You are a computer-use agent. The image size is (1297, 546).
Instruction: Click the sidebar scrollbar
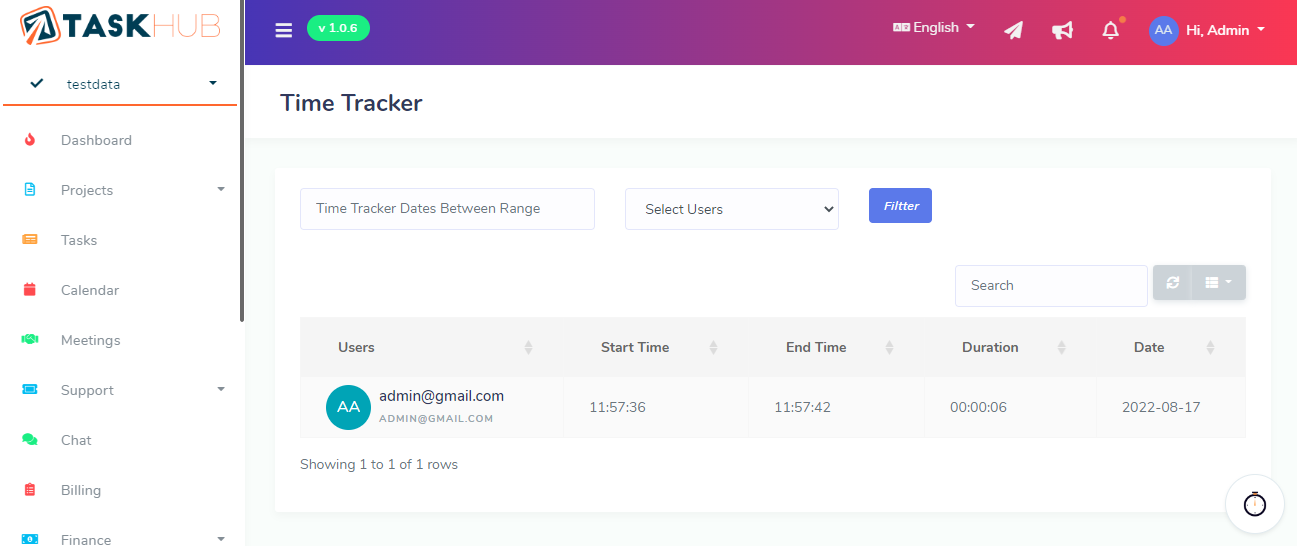242,160
